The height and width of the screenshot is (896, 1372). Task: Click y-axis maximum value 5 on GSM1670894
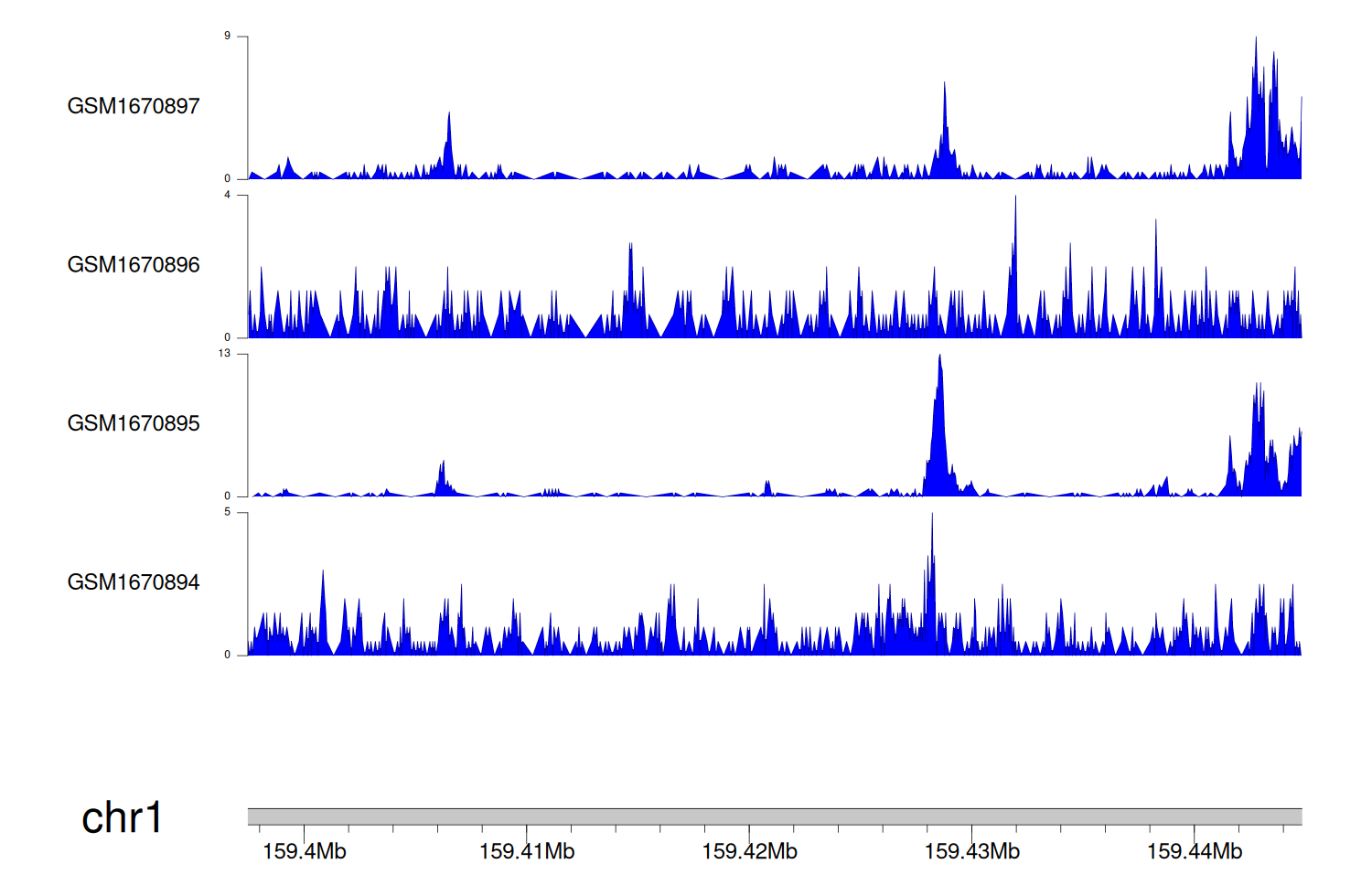coord(228,512)
